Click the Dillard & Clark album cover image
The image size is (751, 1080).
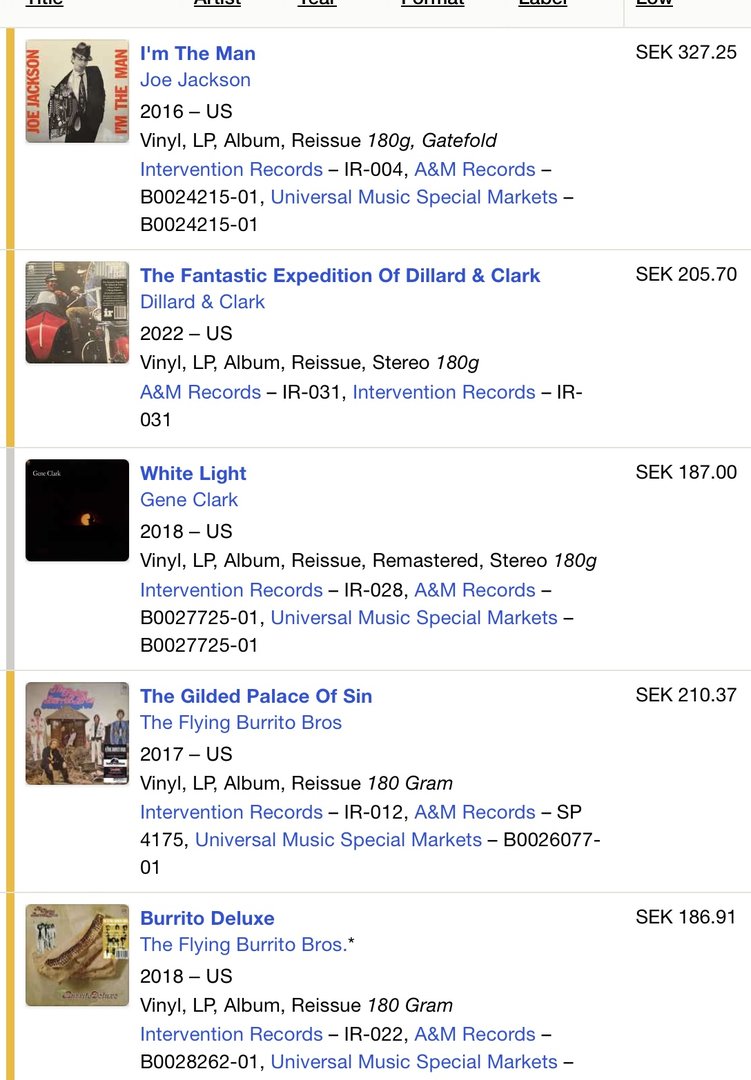[77, 312]
